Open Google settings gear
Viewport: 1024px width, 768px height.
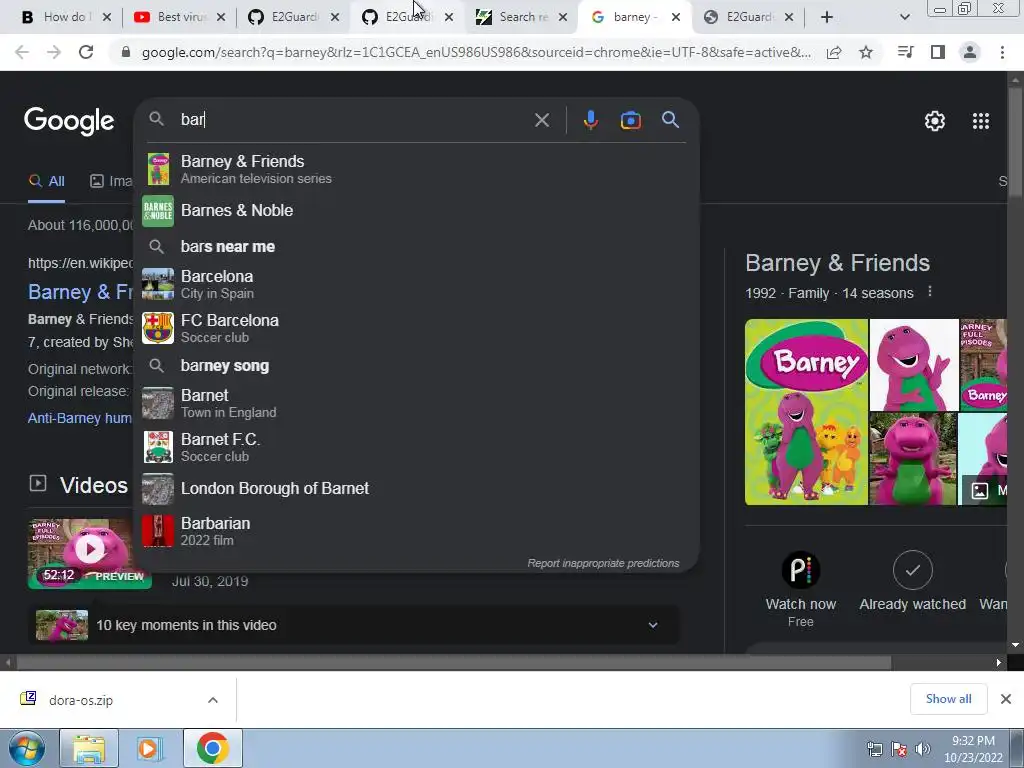[935, 121]
